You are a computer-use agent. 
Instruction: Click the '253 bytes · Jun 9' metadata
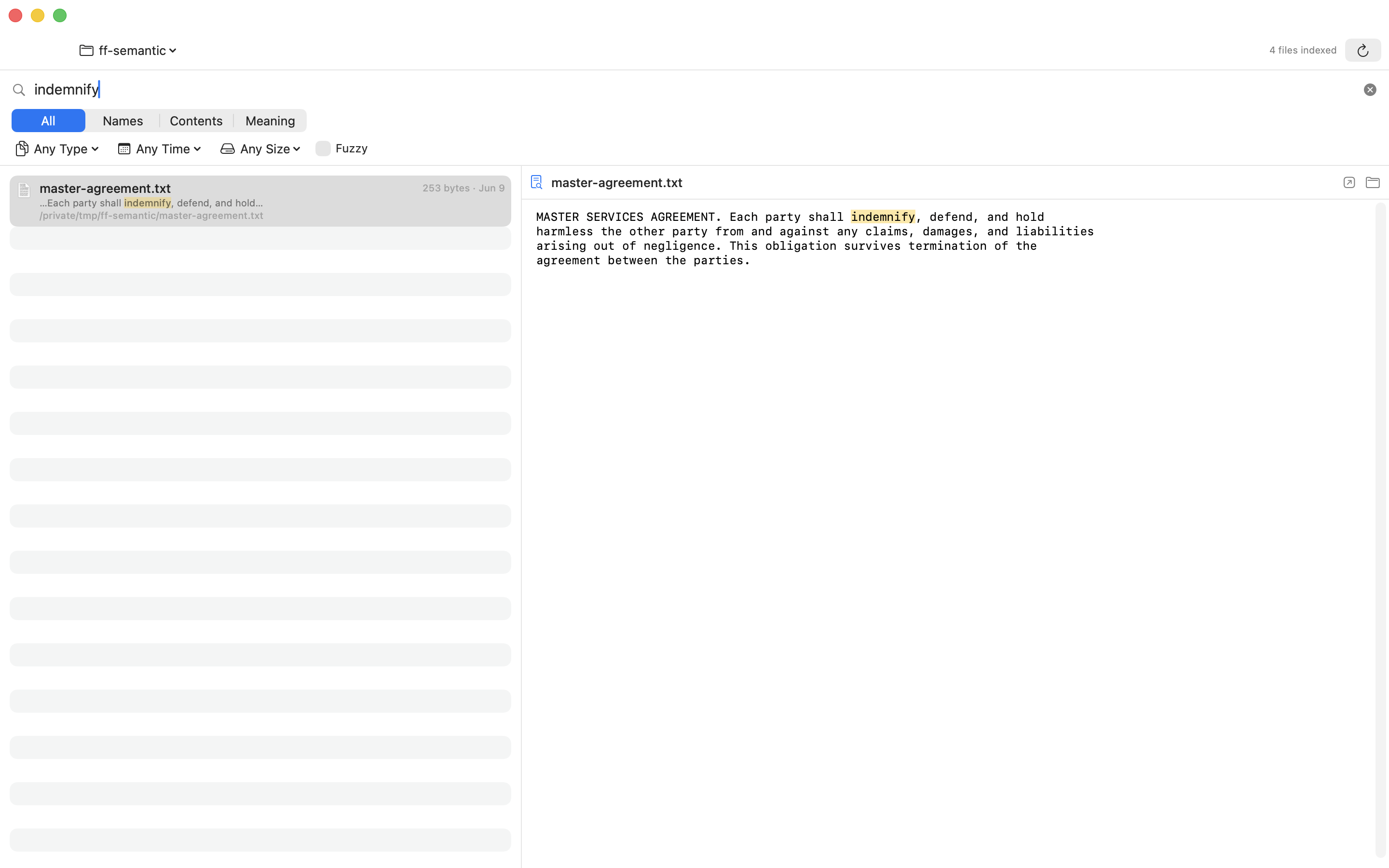tap(463, 188)
